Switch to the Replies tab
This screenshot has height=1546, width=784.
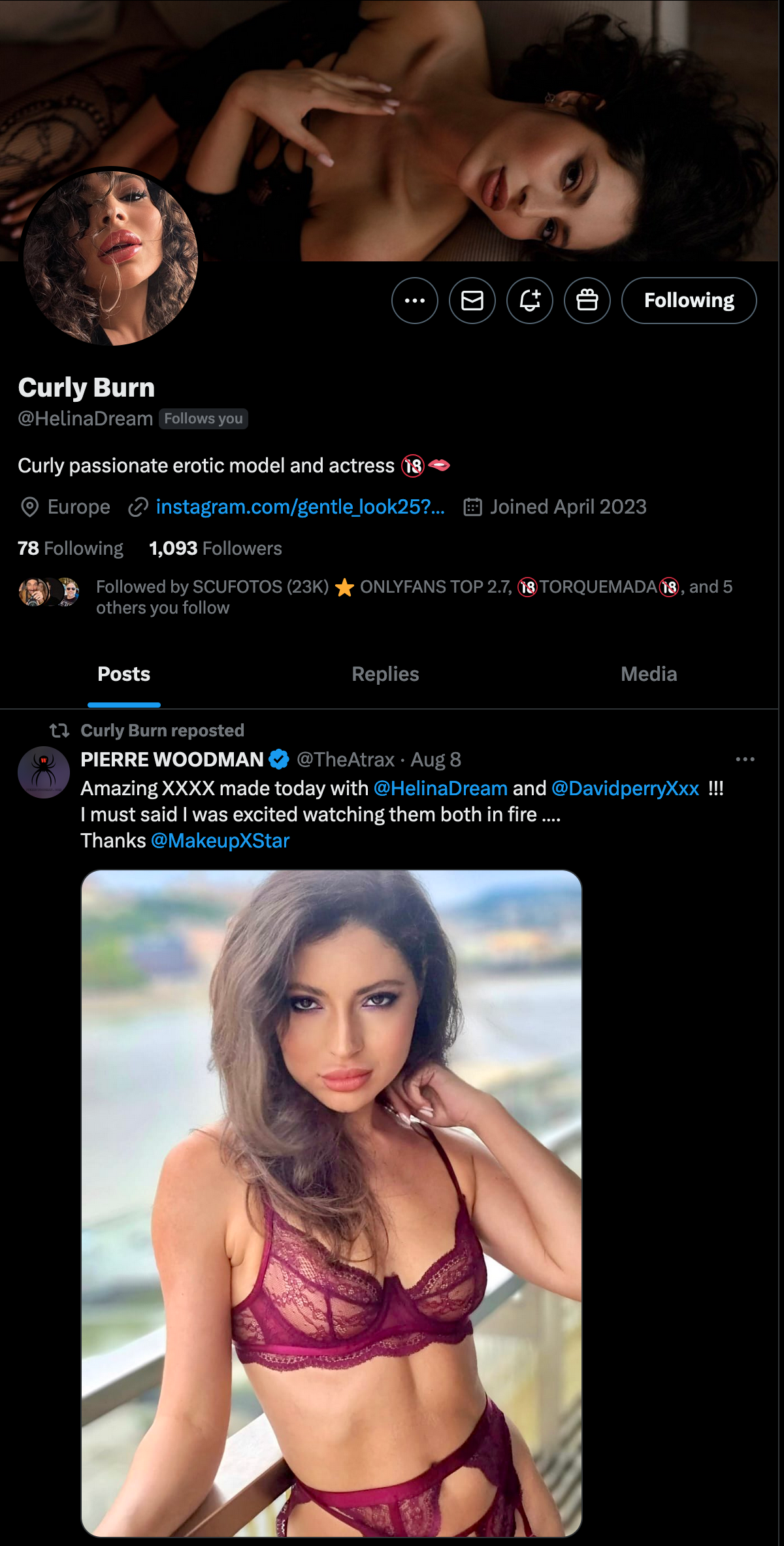385,674
